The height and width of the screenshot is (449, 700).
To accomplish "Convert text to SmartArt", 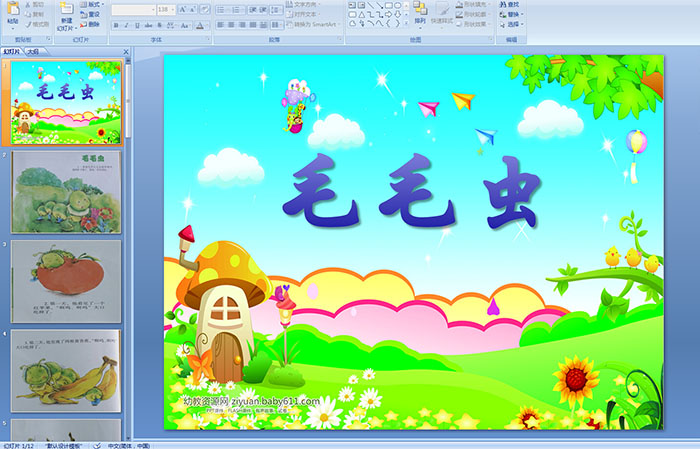I will coord(314,24).
